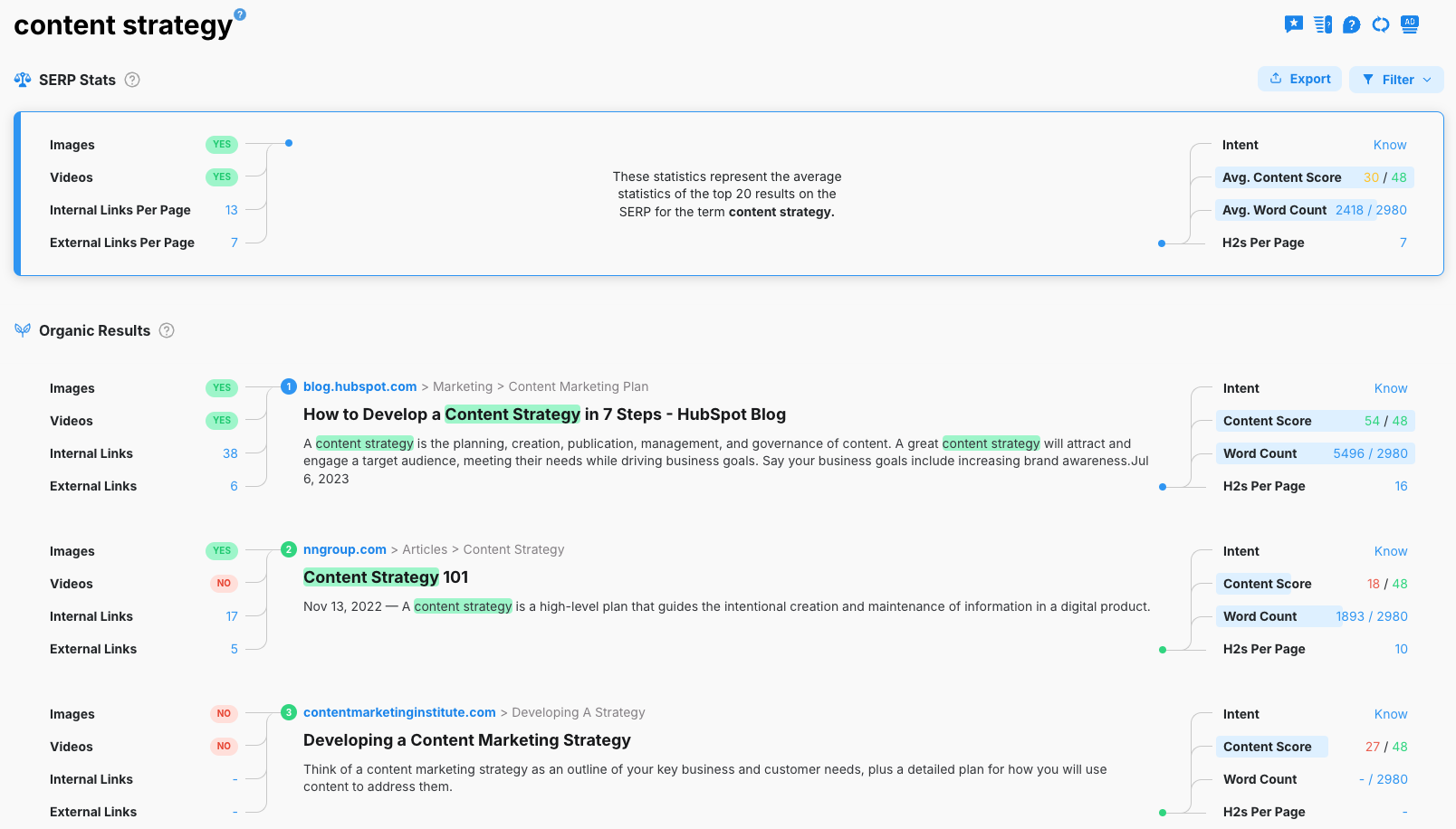Click the NO badge for contentmarketinginstitute Images
Screen dimensions: 1456x829
(224, 714)
